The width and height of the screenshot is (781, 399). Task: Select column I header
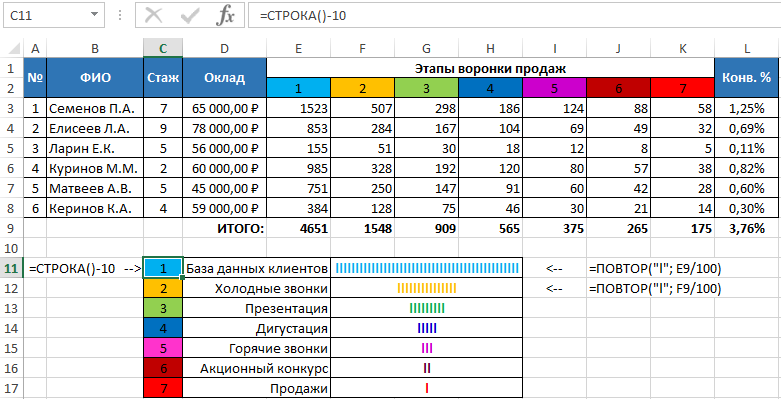tap(554, 48)
